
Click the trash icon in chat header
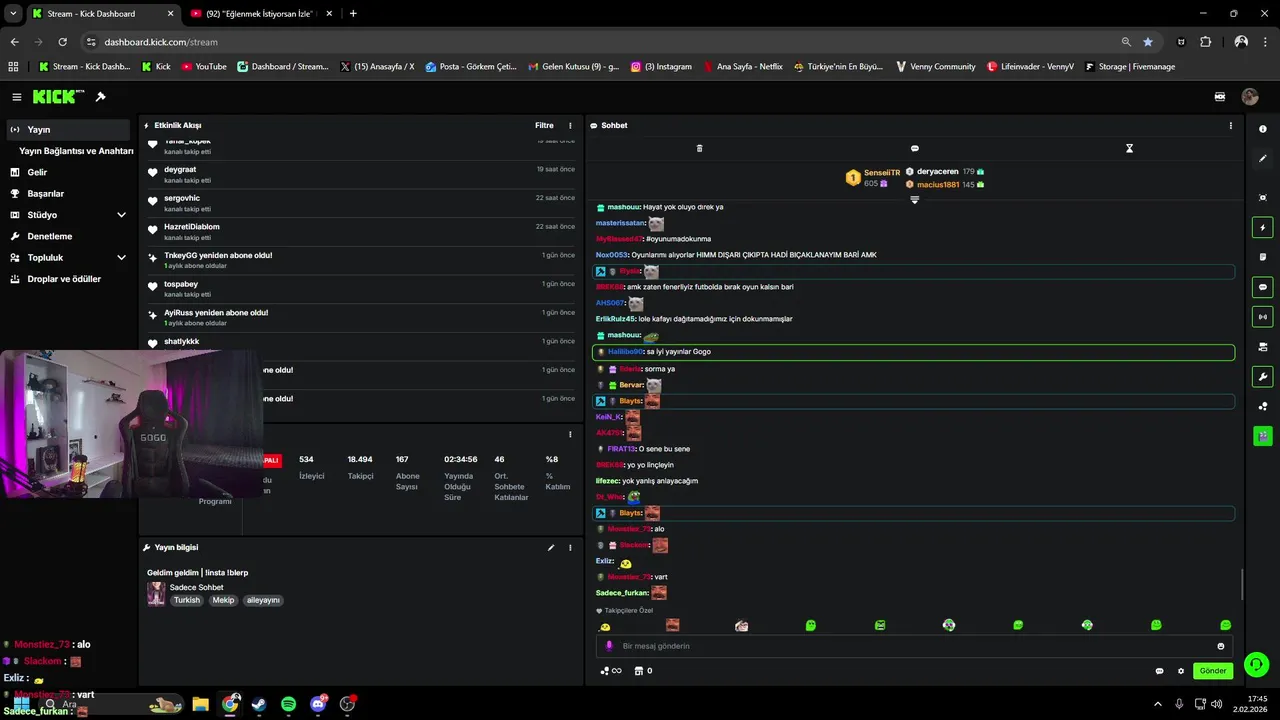(x=699, y=148)
